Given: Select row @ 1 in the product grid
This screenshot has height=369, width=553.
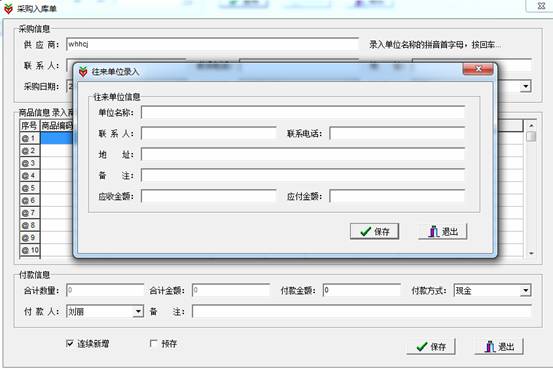Looking at the screenshot, I should [x=30, y=138].
